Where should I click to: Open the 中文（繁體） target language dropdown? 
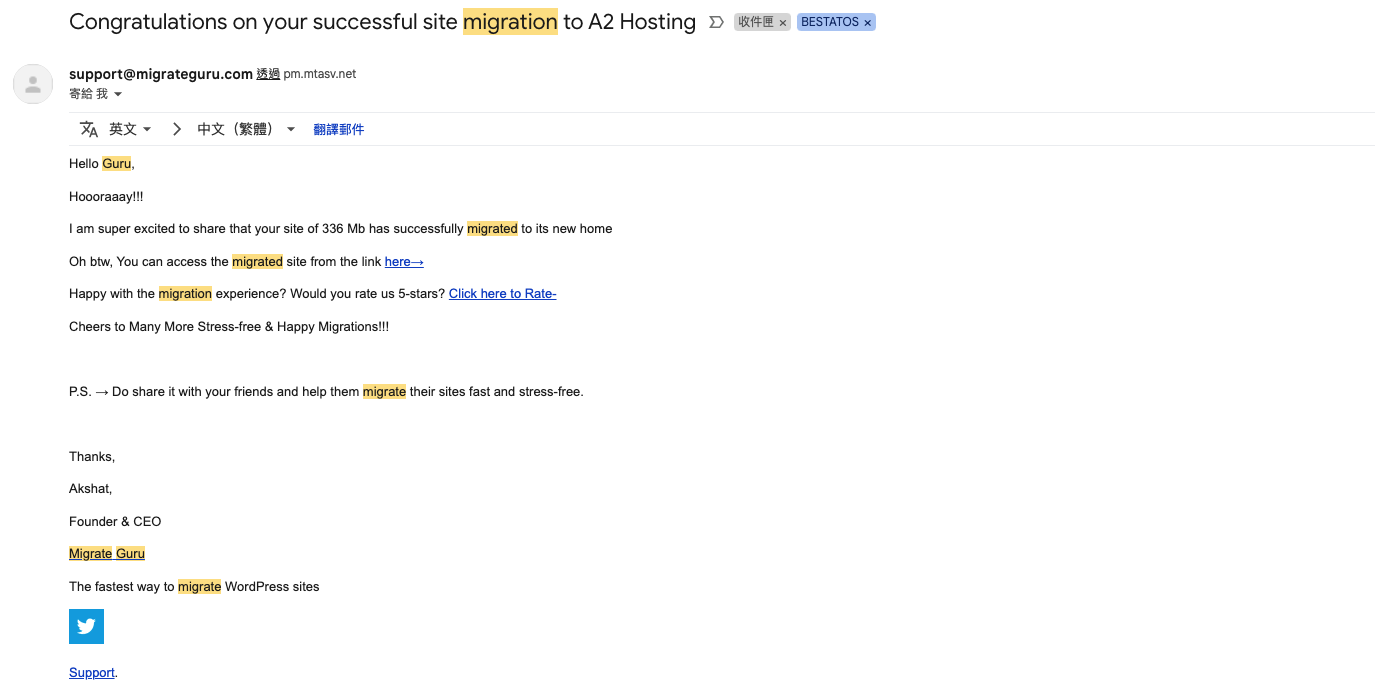pos(246,129)
